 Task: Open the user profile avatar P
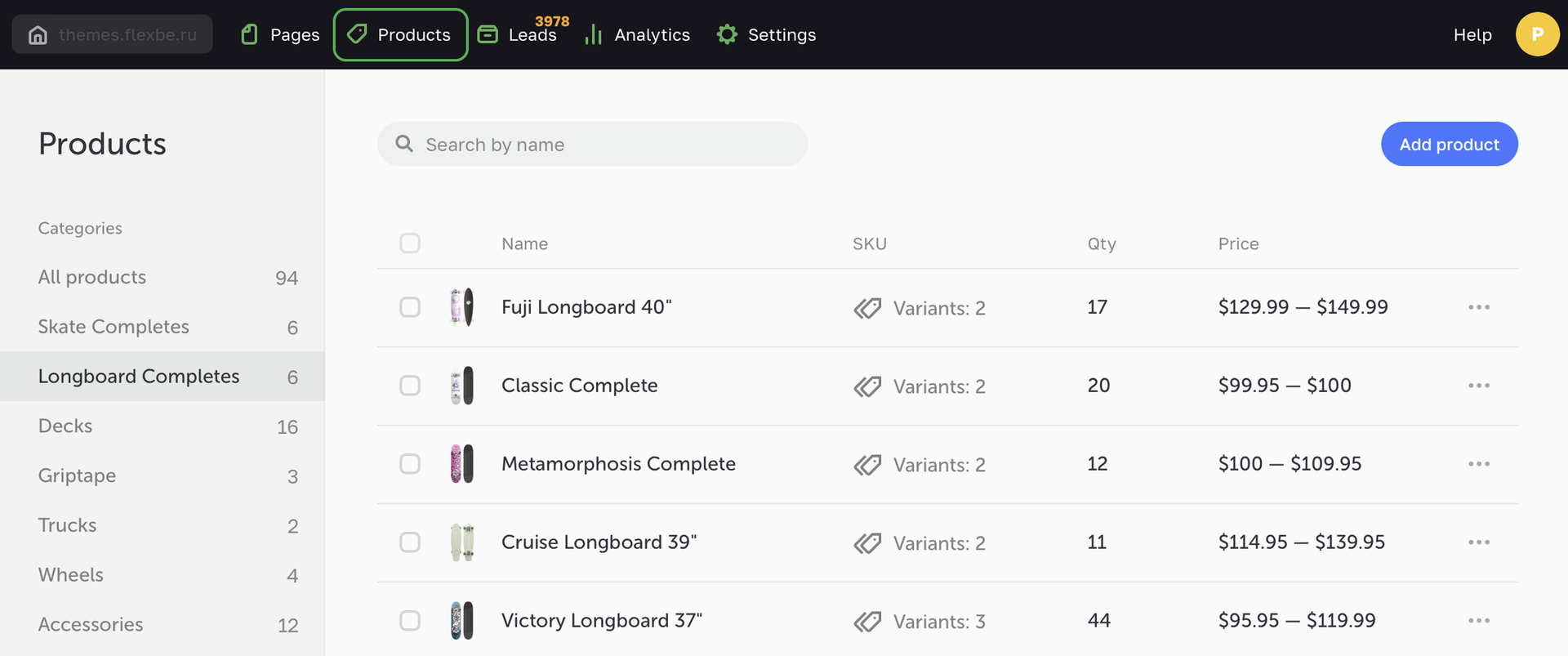1537,34
